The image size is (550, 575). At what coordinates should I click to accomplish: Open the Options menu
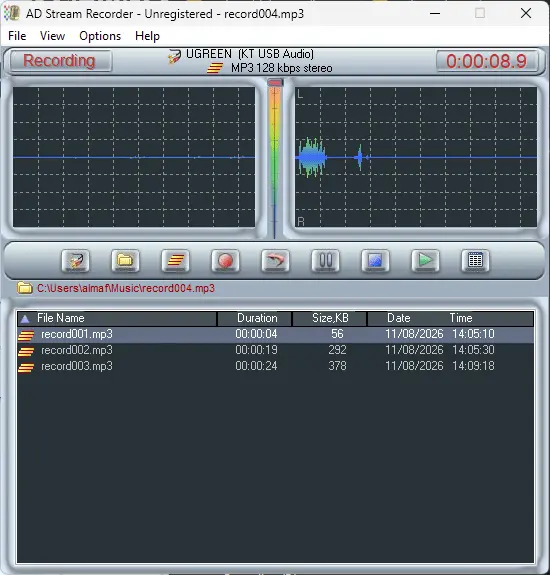pos(100,36)
